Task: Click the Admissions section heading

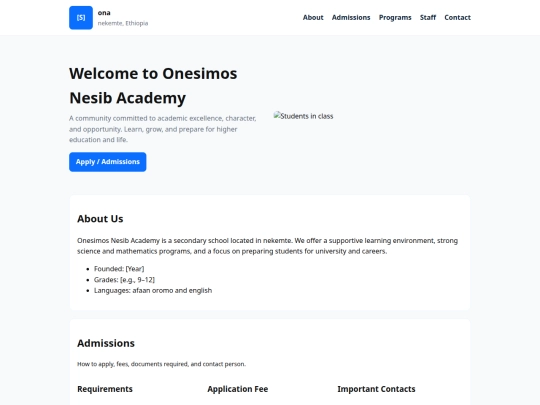Action: [x=106, y=343]
